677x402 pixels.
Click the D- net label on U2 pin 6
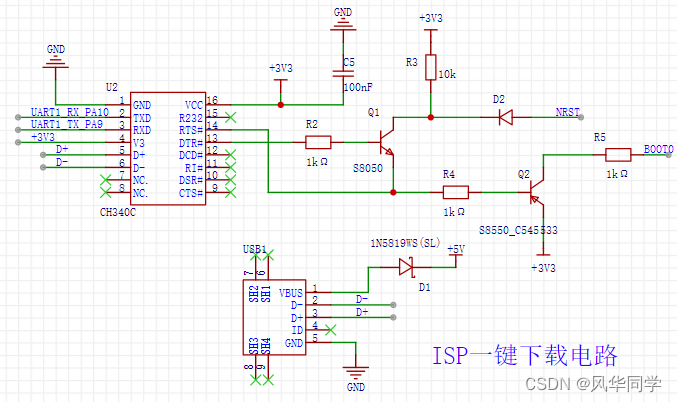(62, 162)
